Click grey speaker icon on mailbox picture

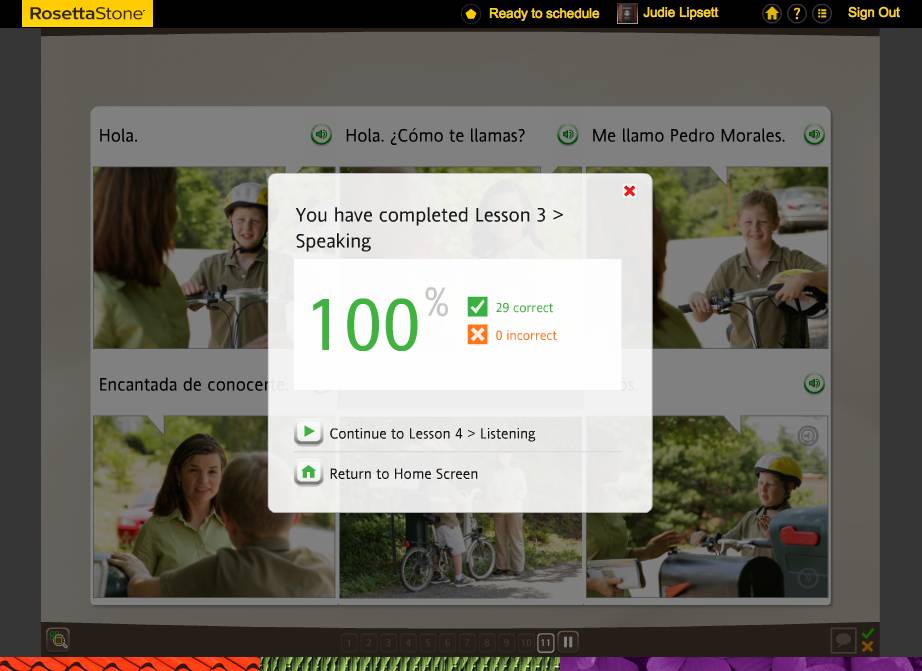pyautogui.click(x=808, y=436)
